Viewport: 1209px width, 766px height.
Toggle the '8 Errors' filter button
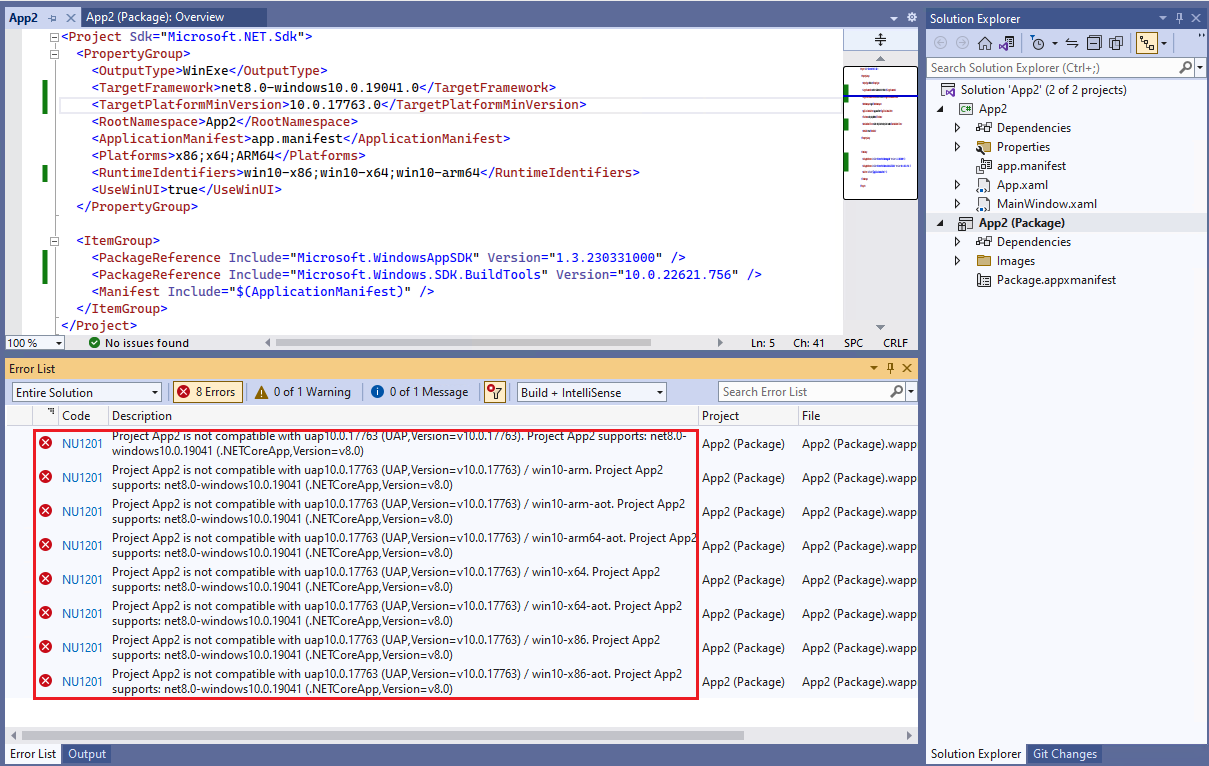click(x=207, y=391)
